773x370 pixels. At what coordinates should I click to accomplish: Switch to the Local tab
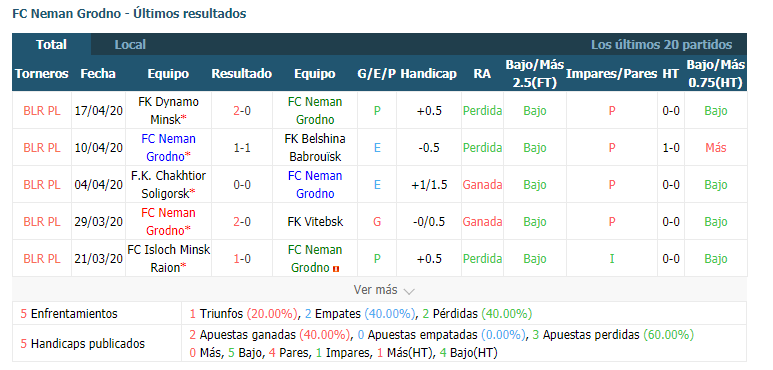coord(130,45)
